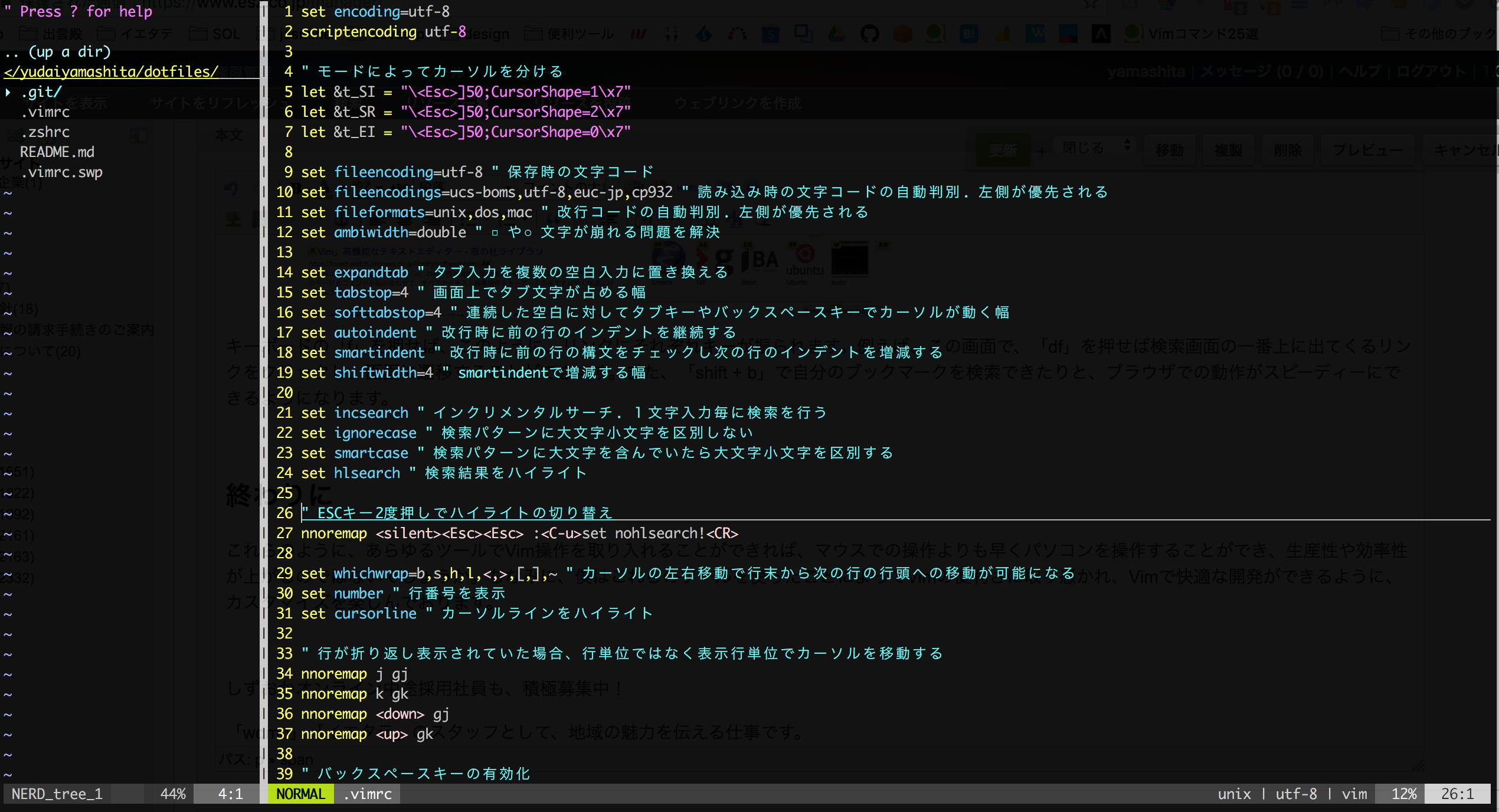1499x812 pixels.
Task: Click the unix fileformat status segment
Action: coord(1234,794)
